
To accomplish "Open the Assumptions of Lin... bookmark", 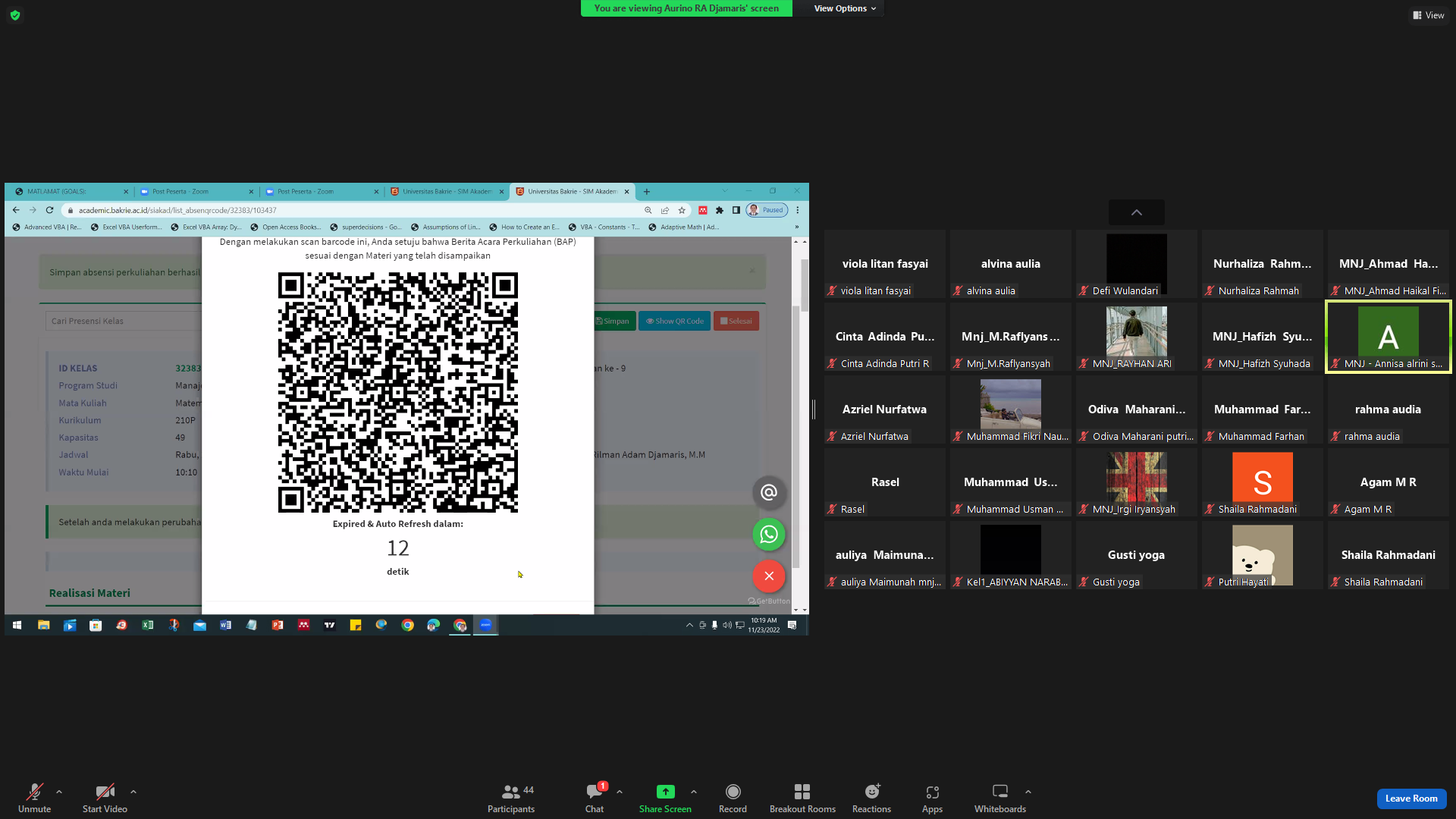I will pyautogui.click(x=446, y=227).
